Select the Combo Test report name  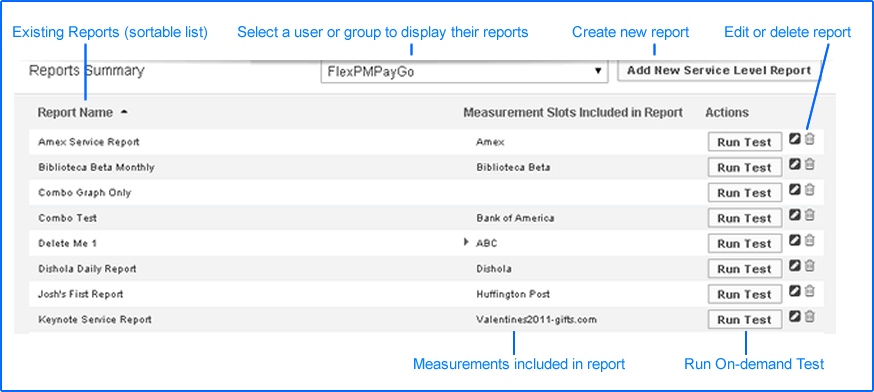[x=67, y=218]
